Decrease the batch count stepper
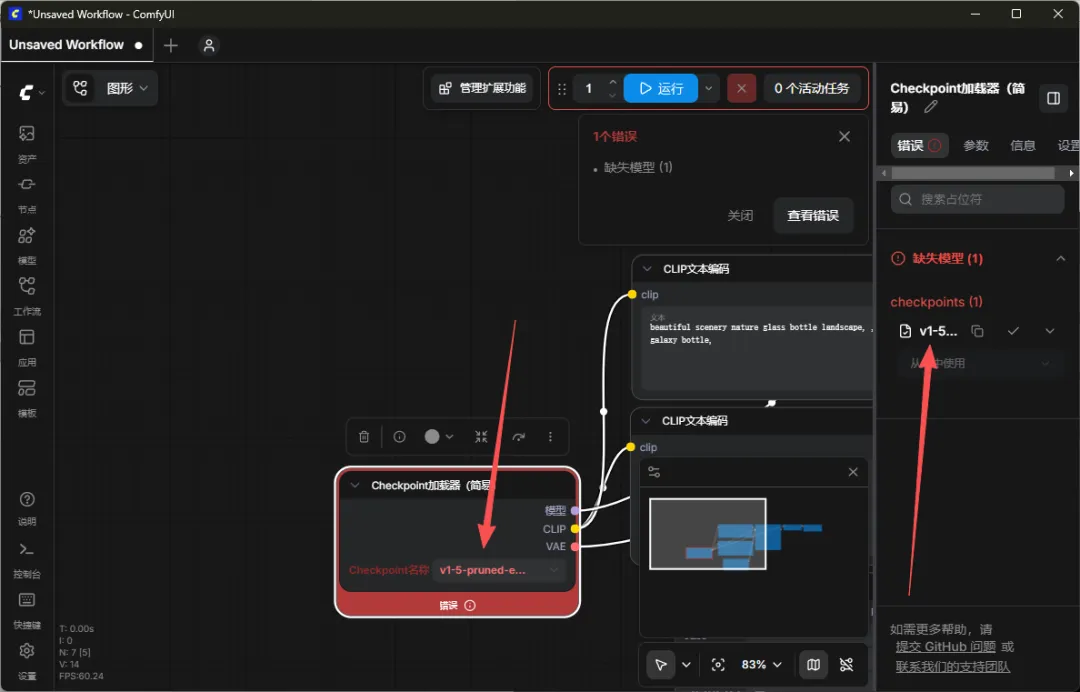 tap(612, 94)
